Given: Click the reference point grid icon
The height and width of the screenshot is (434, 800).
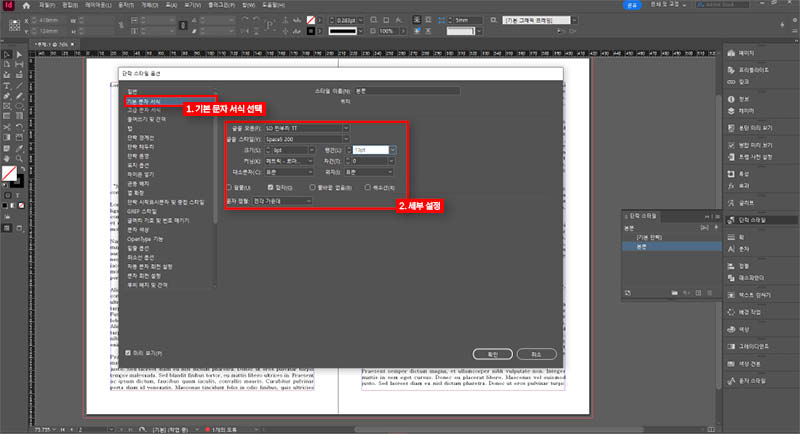Looking at the screenshot, I should point(14,25).
